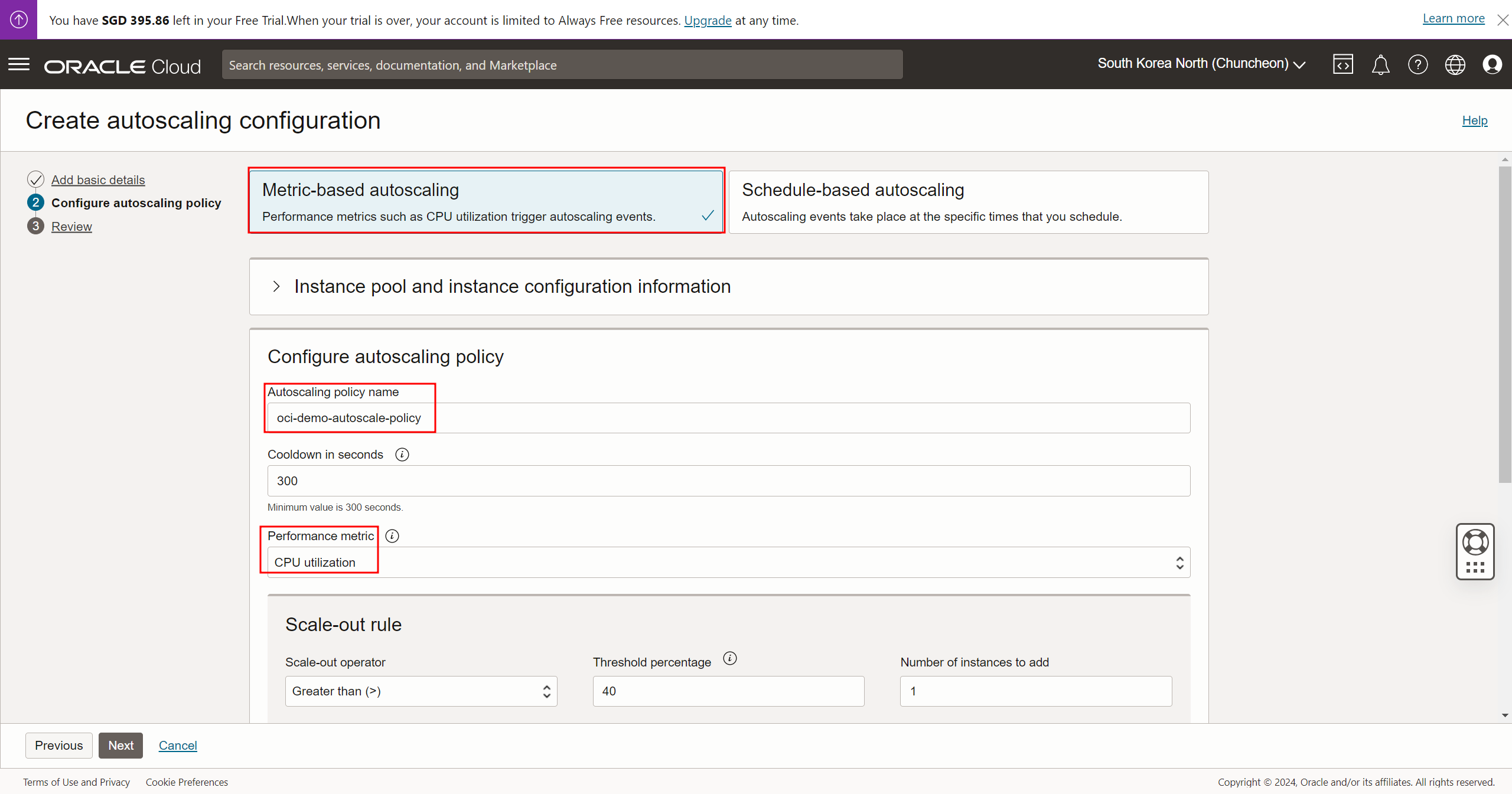Select Metric-based autoscaling option card
This screenshot has height=794, width=1512.
click(x=486, y=202)
